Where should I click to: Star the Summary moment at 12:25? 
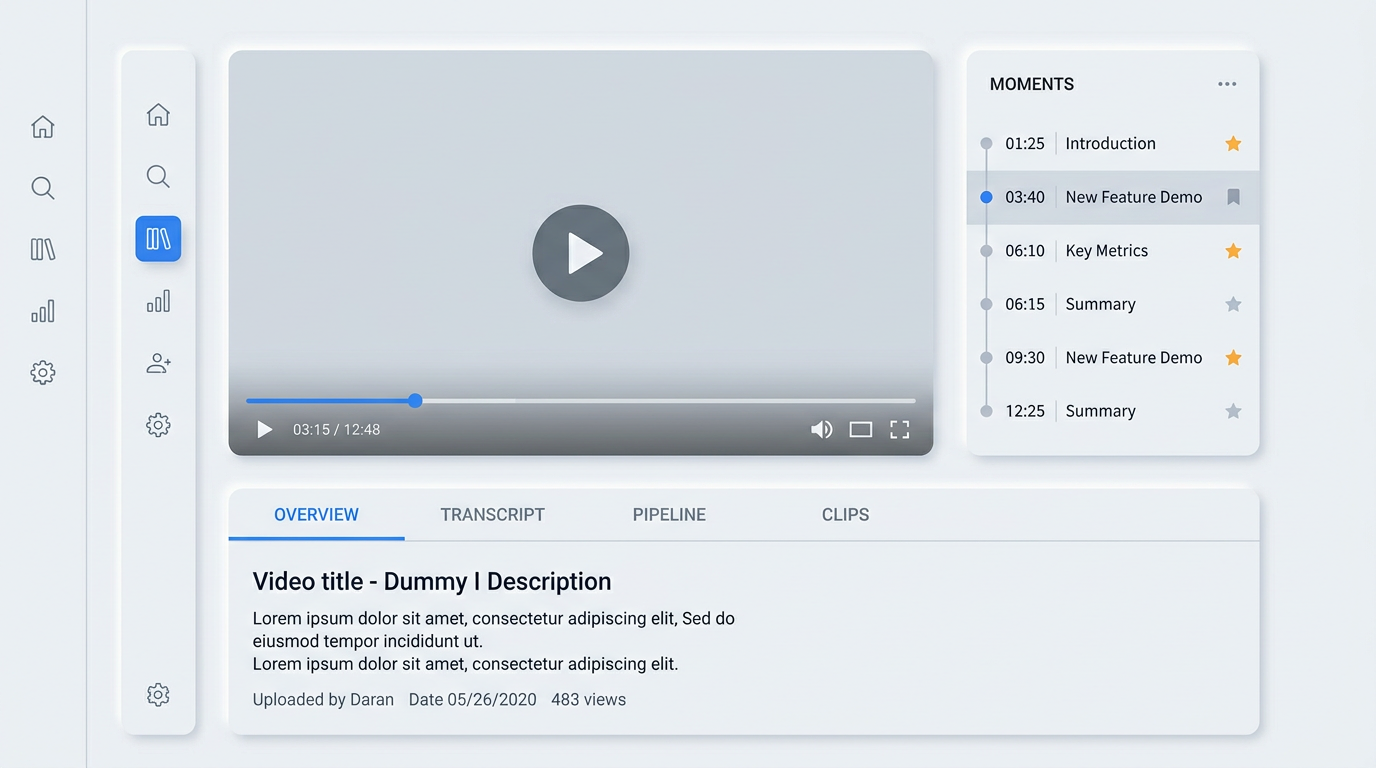[x=1233, y=411]
